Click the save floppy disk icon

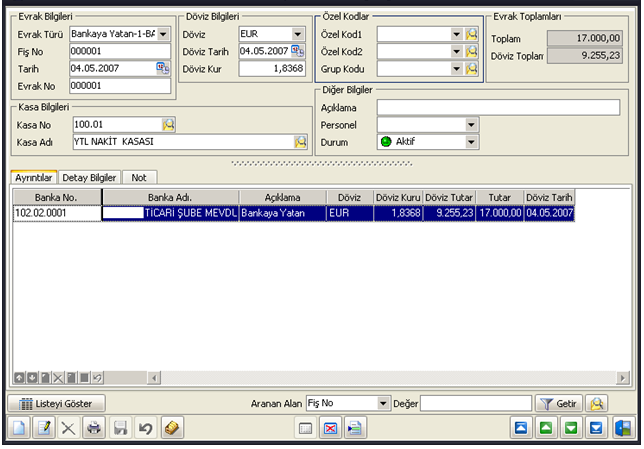[x=120, y=428]
